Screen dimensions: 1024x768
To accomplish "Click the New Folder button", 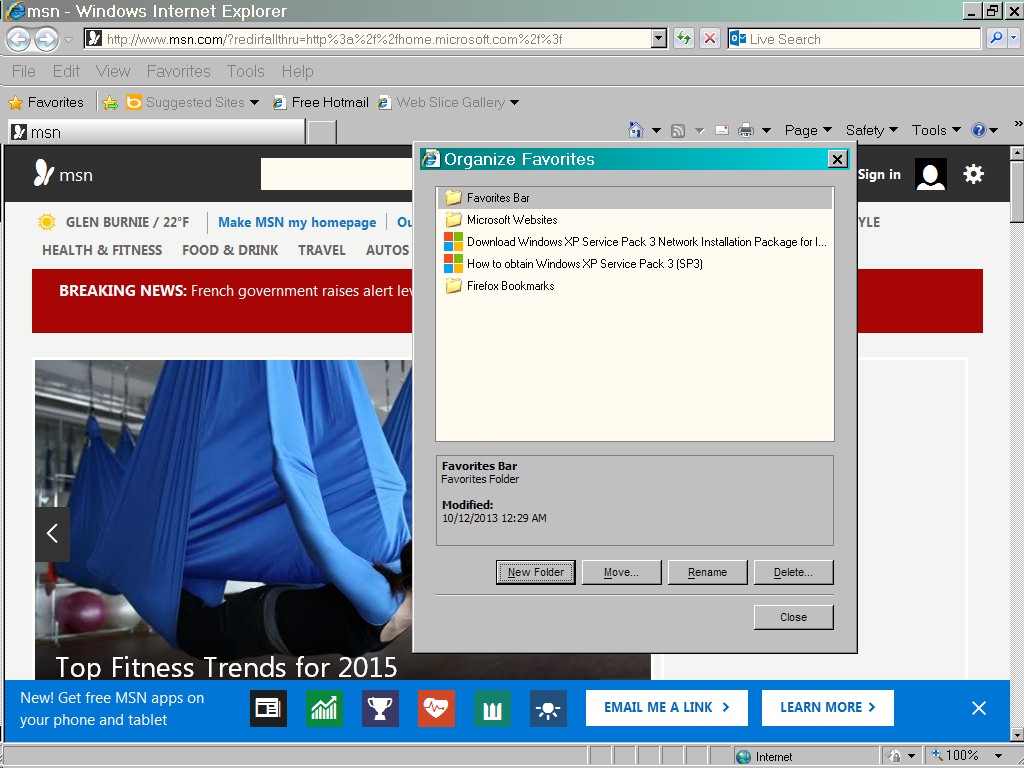I will pyautogui.click(x=535, y=572).
